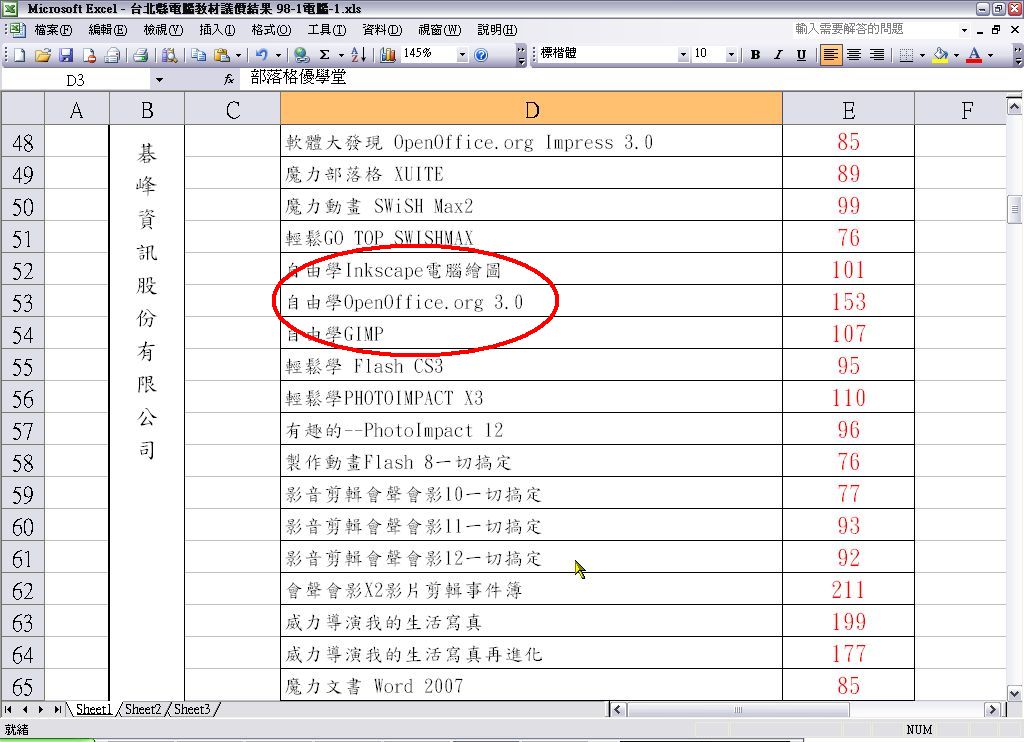Open the 資料(D) menu

coord(382,30)
